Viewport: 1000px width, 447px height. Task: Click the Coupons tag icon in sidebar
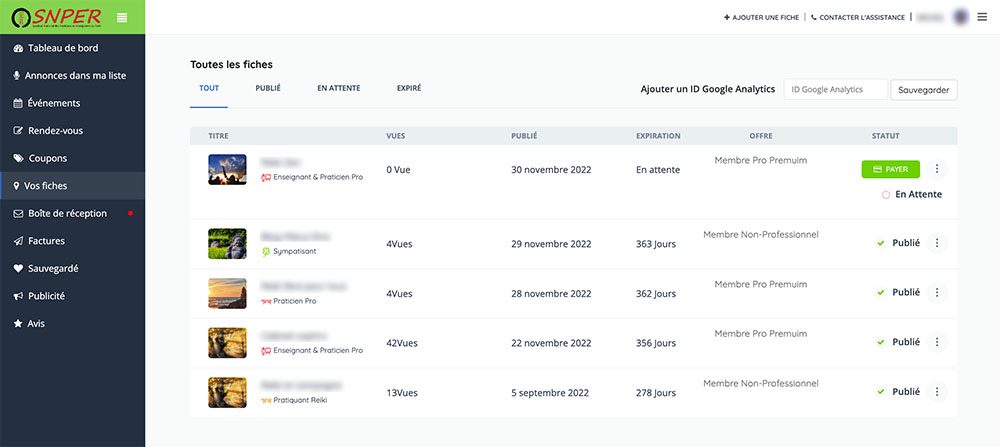click(18, 158)
